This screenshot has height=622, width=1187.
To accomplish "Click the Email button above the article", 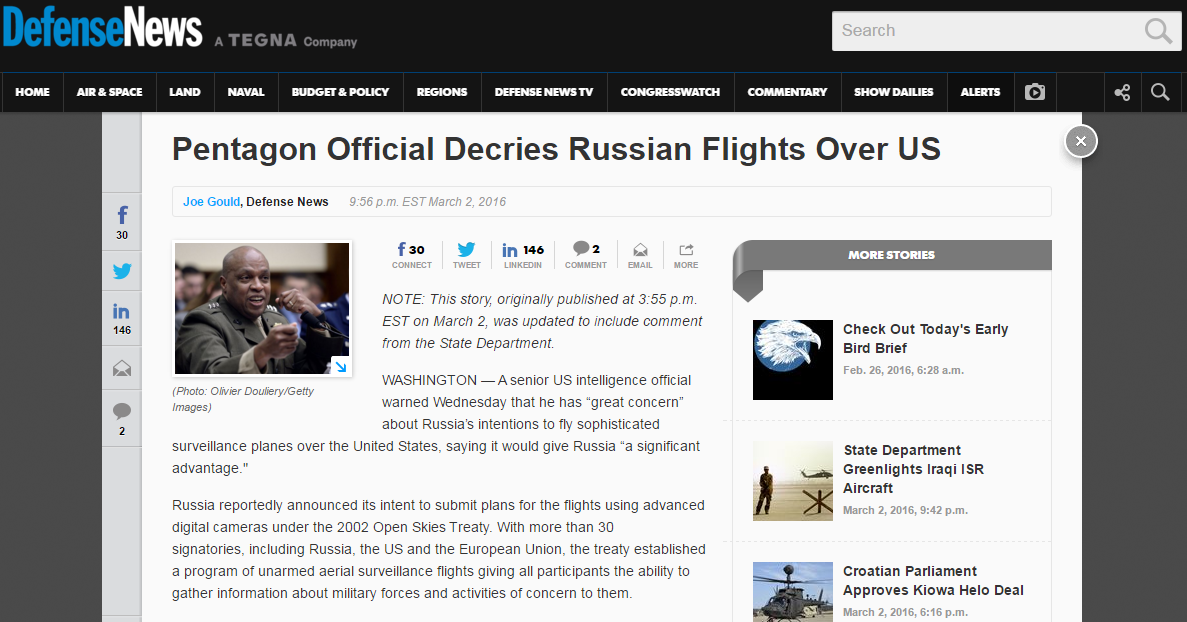I will pyautogui.click(x=640, y=255).
